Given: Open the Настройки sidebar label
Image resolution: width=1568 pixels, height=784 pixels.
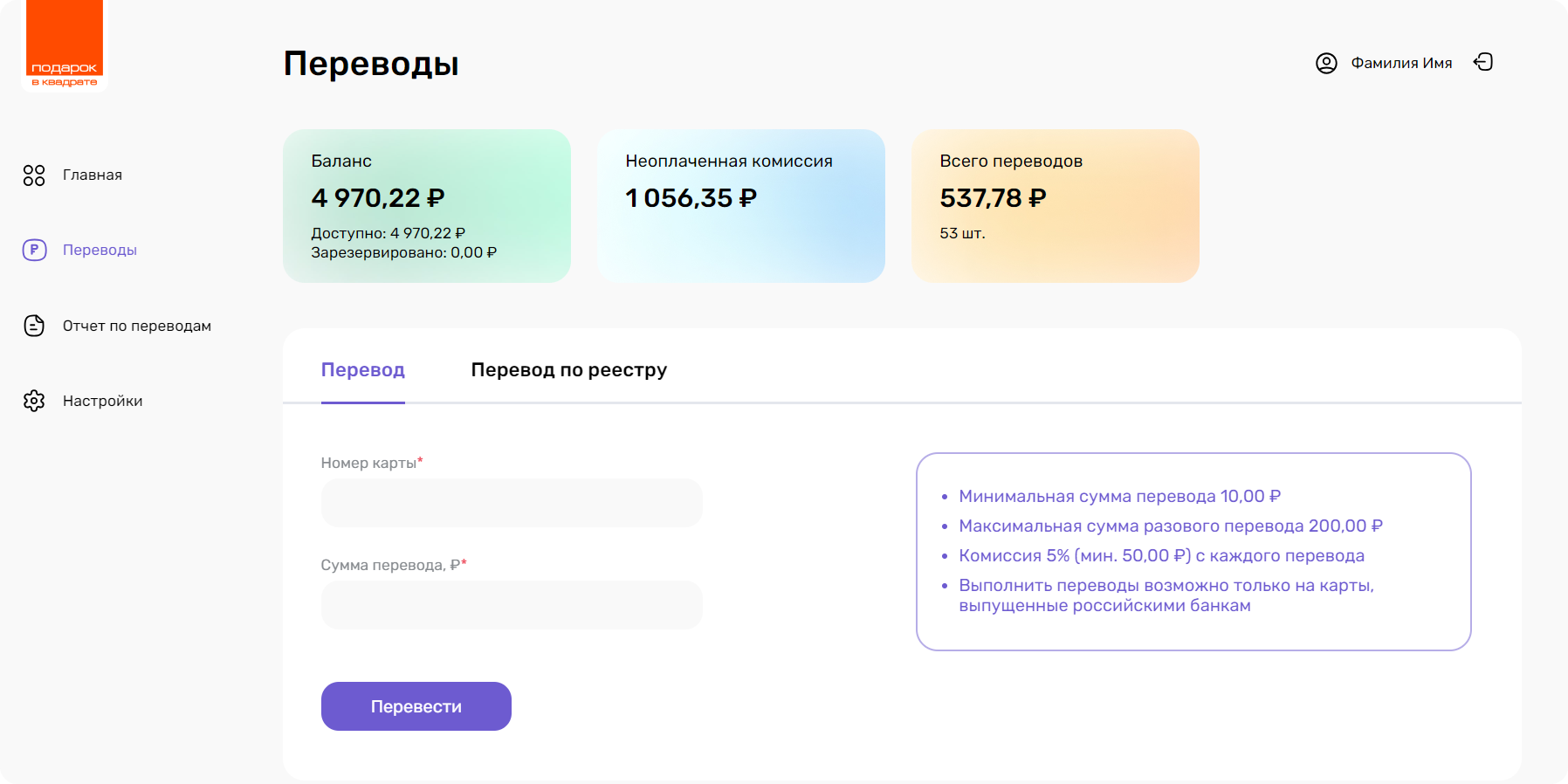Looking at the screenshot, I should 102,401.
